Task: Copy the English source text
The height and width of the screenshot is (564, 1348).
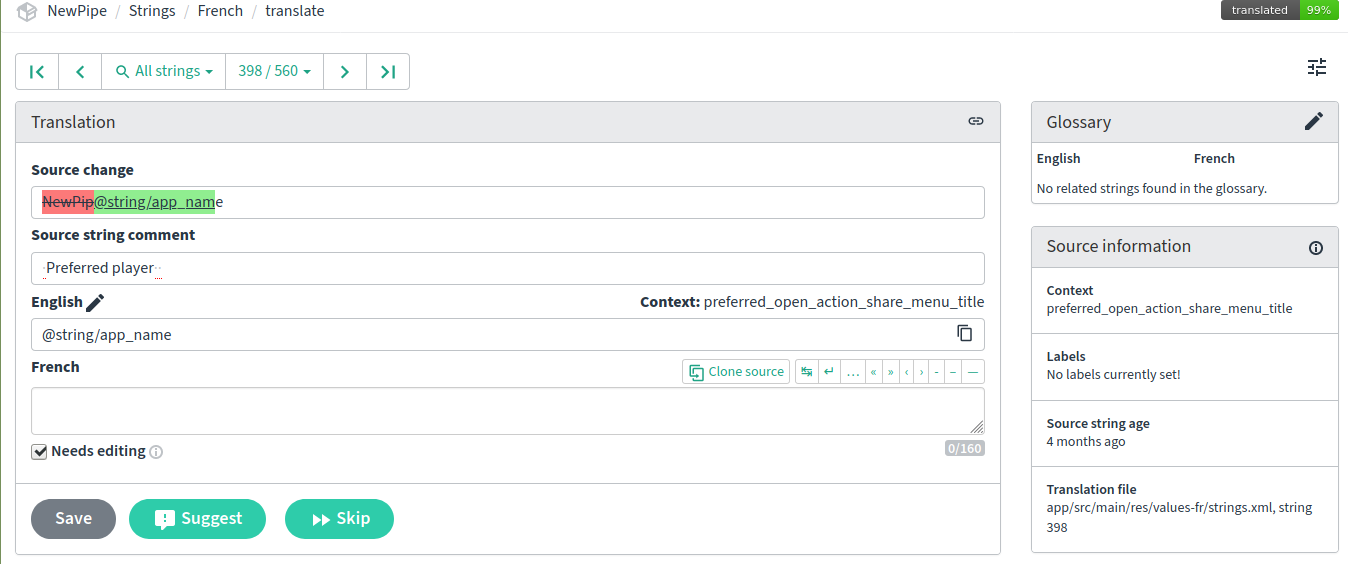Action: click(x=965, y=334)
